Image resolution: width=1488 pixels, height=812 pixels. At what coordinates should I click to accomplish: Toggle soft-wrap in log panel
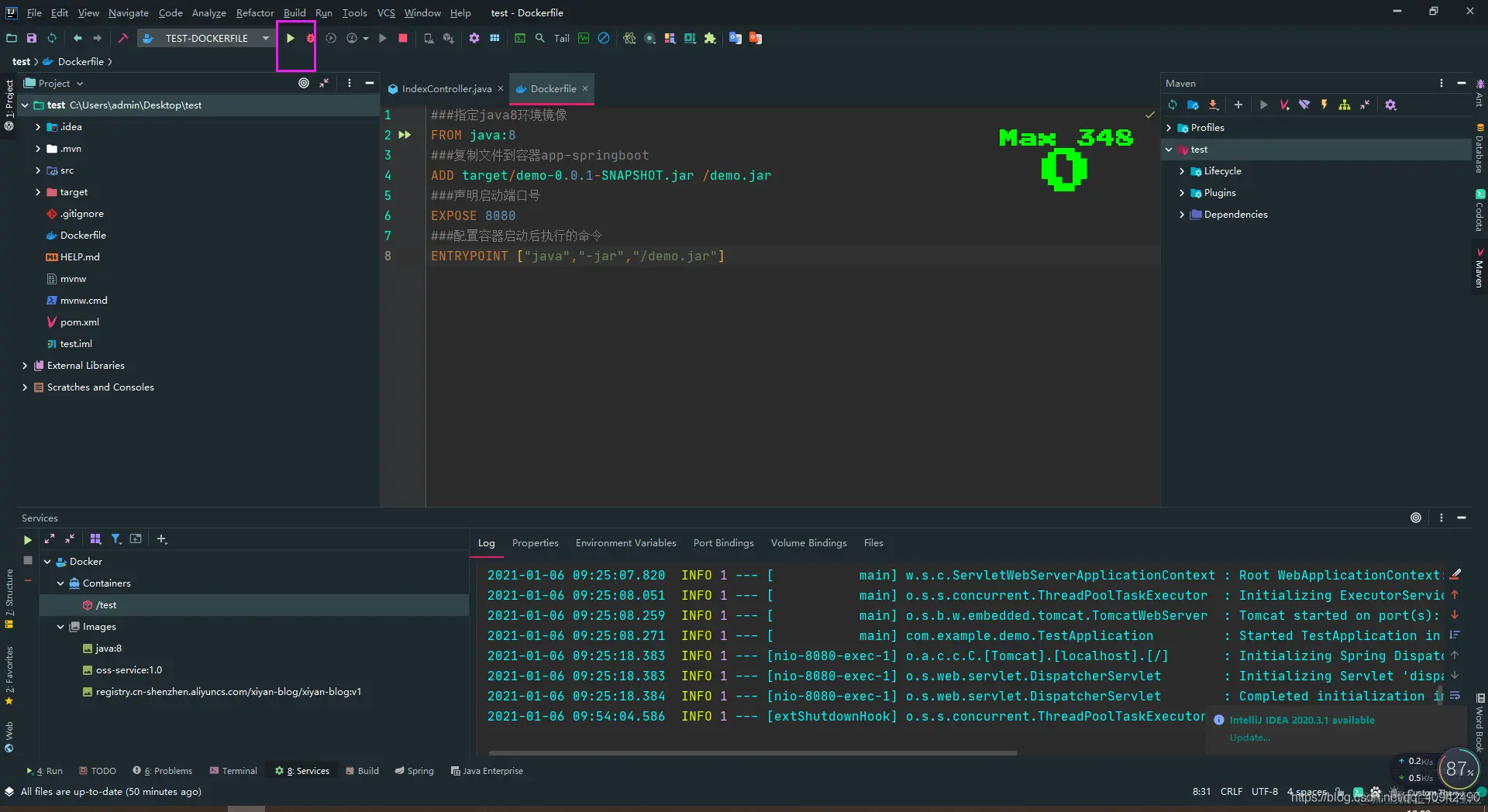1455,696
